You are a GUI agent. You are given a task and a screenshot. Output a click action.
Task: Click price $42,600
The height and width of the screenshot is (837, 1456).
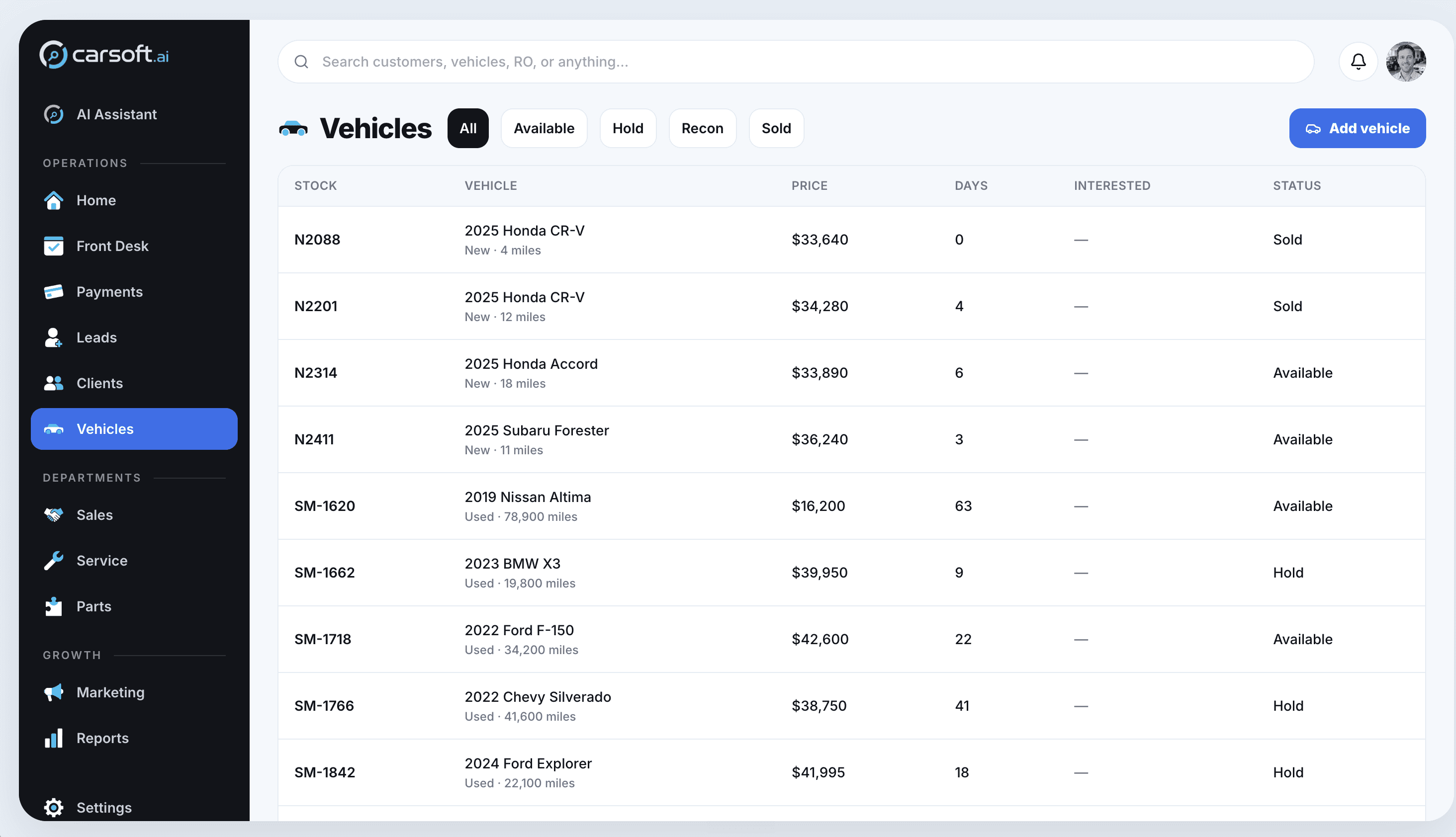820,639
